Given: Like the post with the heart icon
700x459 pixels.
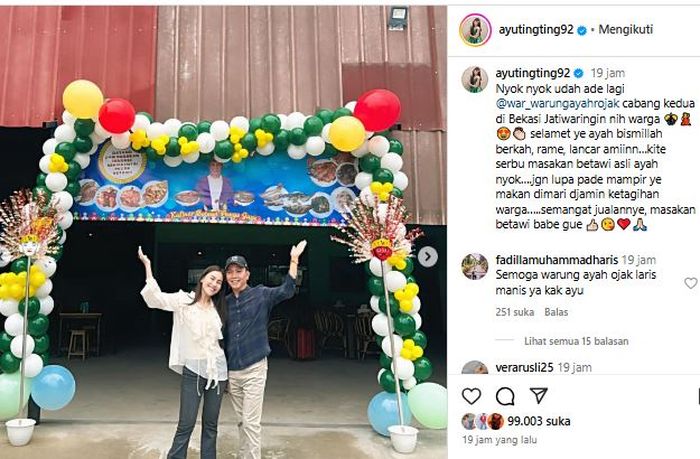Looking at the screenshot, I should 471,396.
